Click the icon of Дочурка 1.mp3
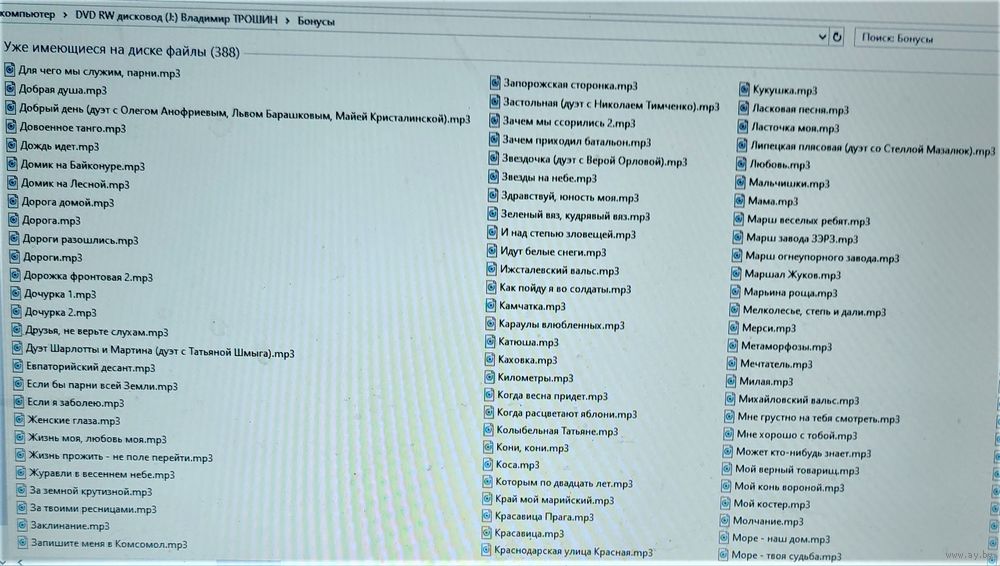Viewport: 1000px width, 566px height. pyautogui.click(x=15, y=294)
